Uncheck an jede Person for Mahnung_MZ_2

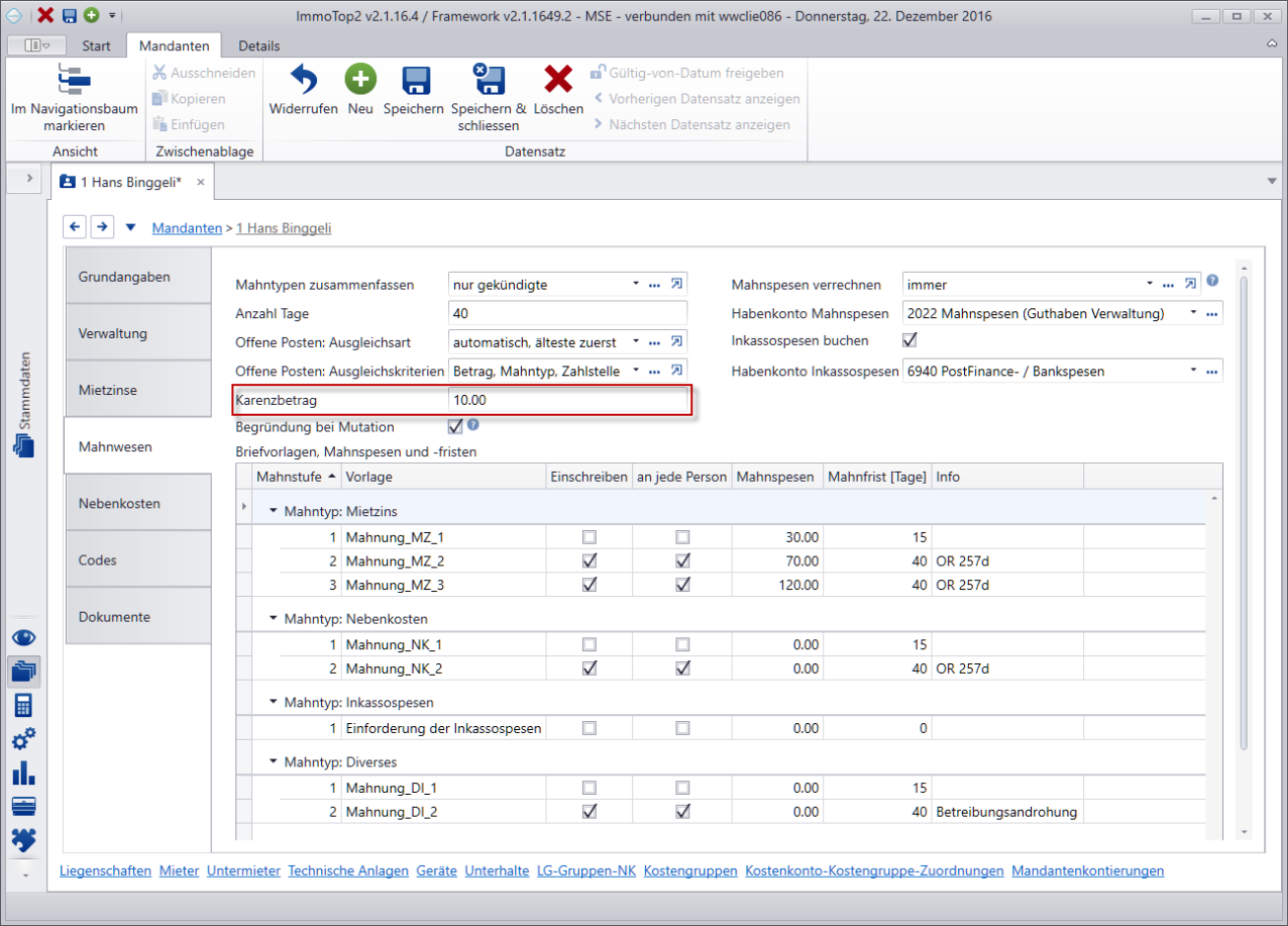682,562
